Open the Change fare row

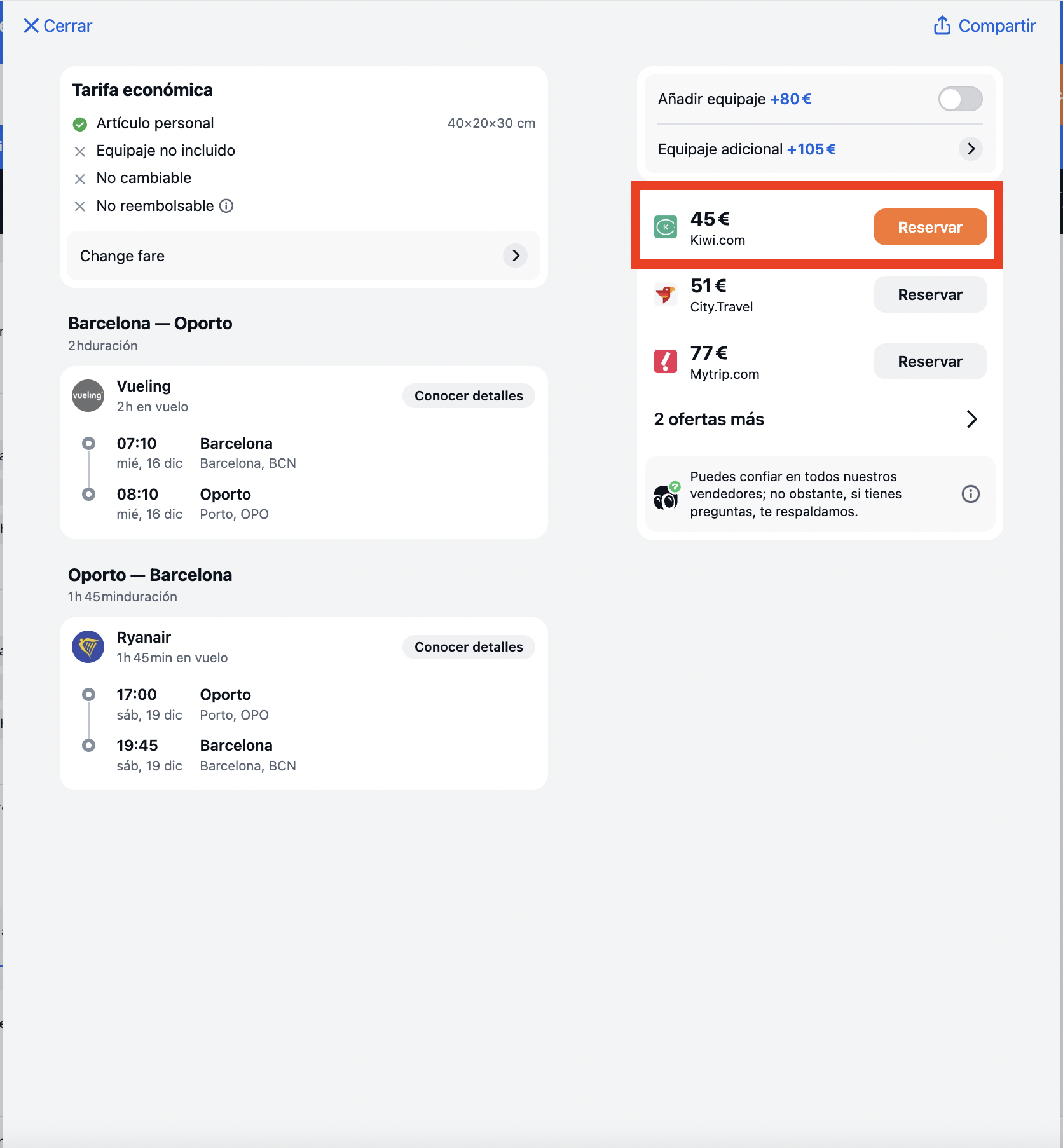303,256
